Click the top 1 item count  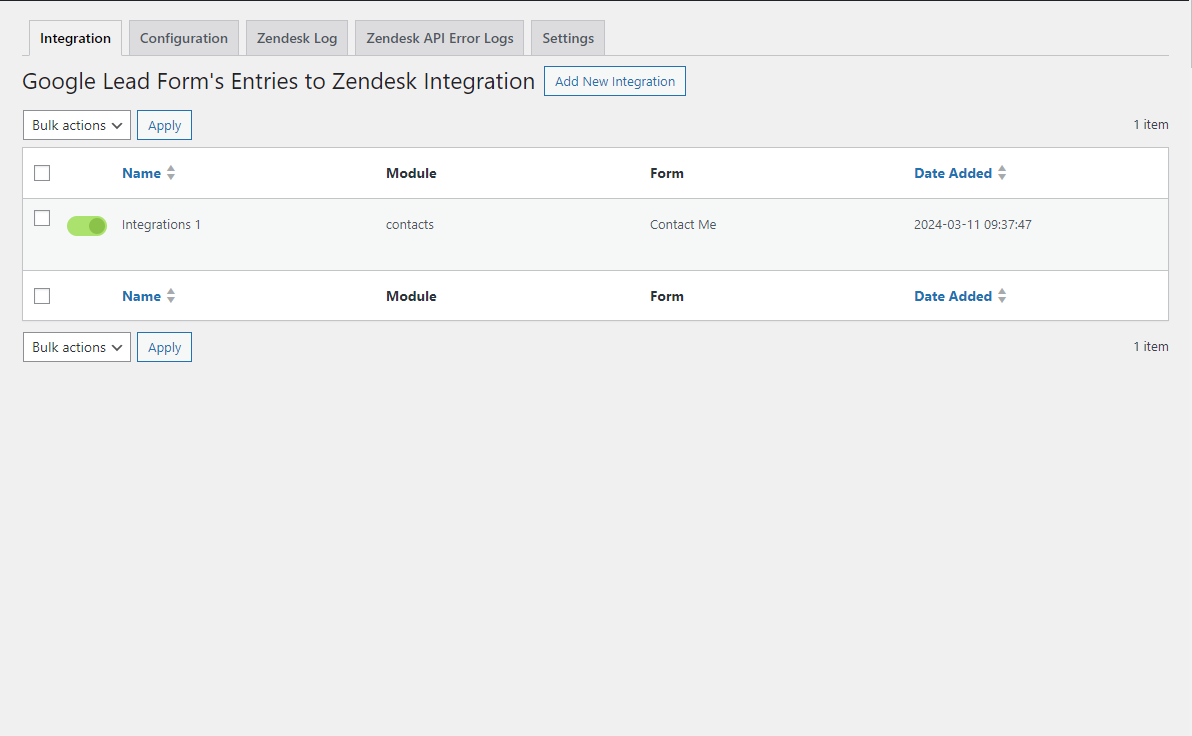click(1151, 125)
